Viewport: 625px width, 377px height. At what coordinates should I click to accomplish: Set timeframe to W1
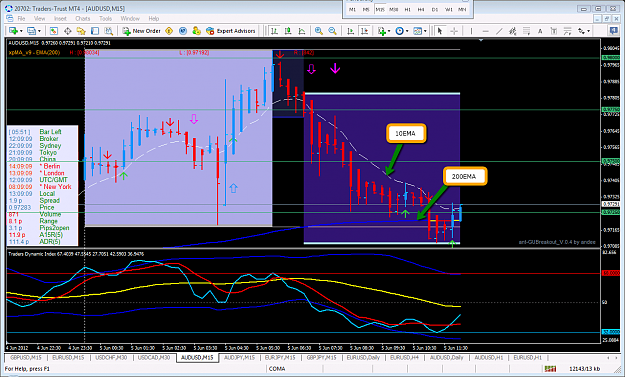[449, 9]
